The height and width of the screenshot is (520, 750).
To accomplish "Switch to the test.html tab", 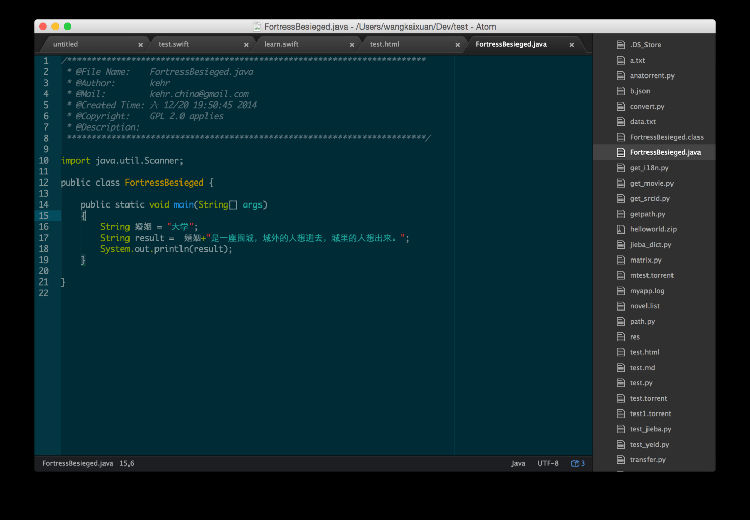I will click(385, 44).
